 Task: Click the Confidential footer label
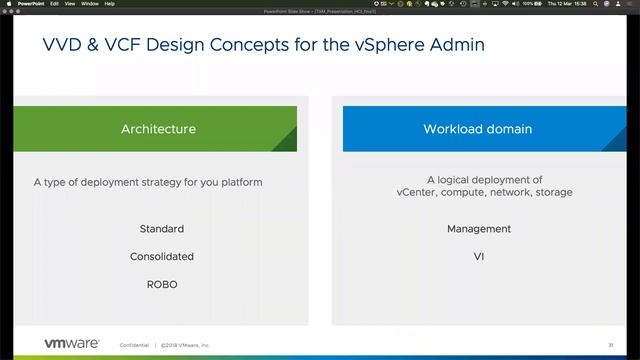click(134, 345)
